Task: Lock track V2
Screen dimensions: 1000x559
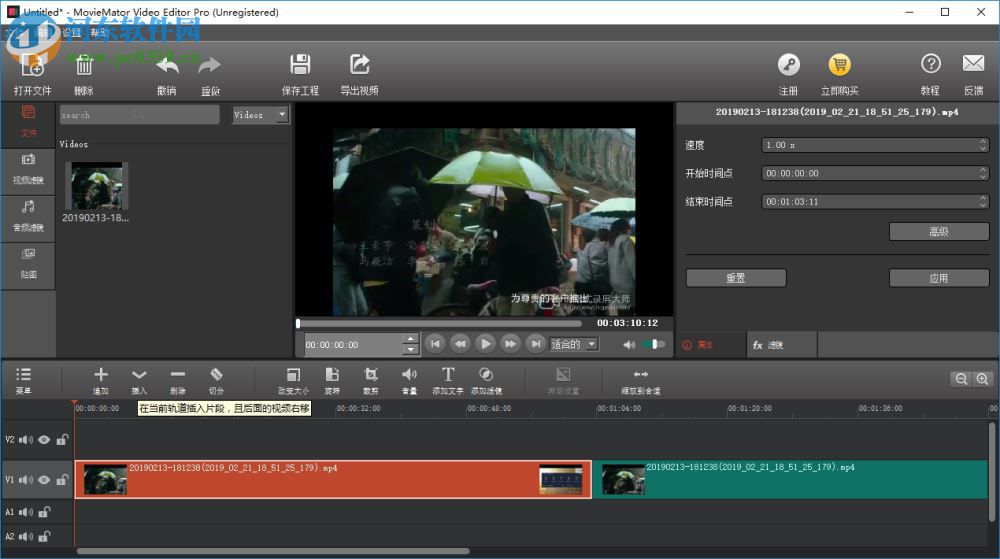Action: pyautogui.click(x=62, y=440)
